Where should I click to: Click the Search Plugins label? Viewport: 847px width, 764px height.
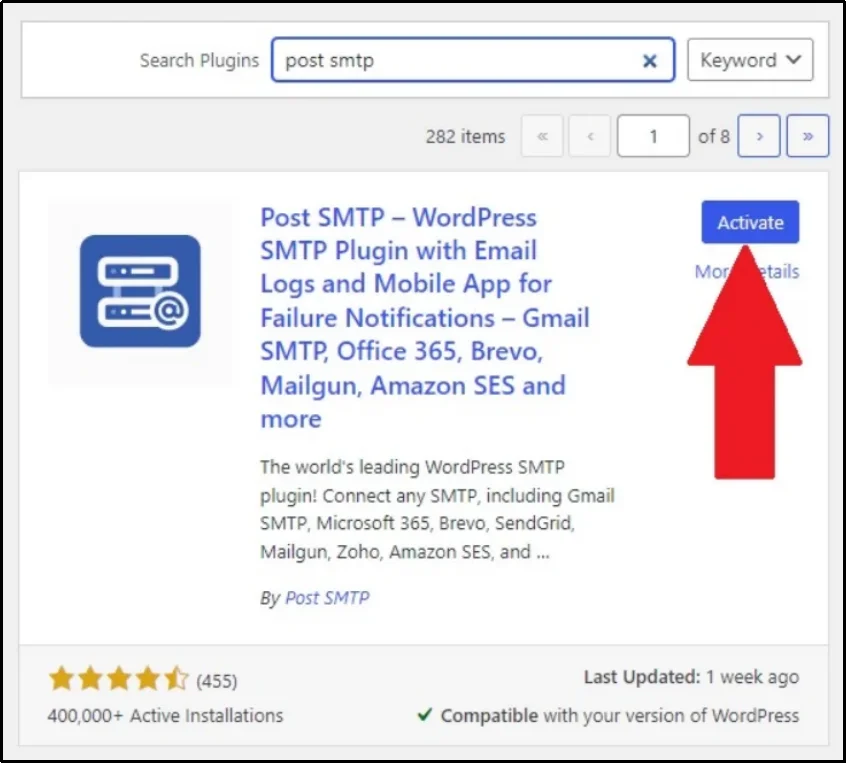point(198,60)
